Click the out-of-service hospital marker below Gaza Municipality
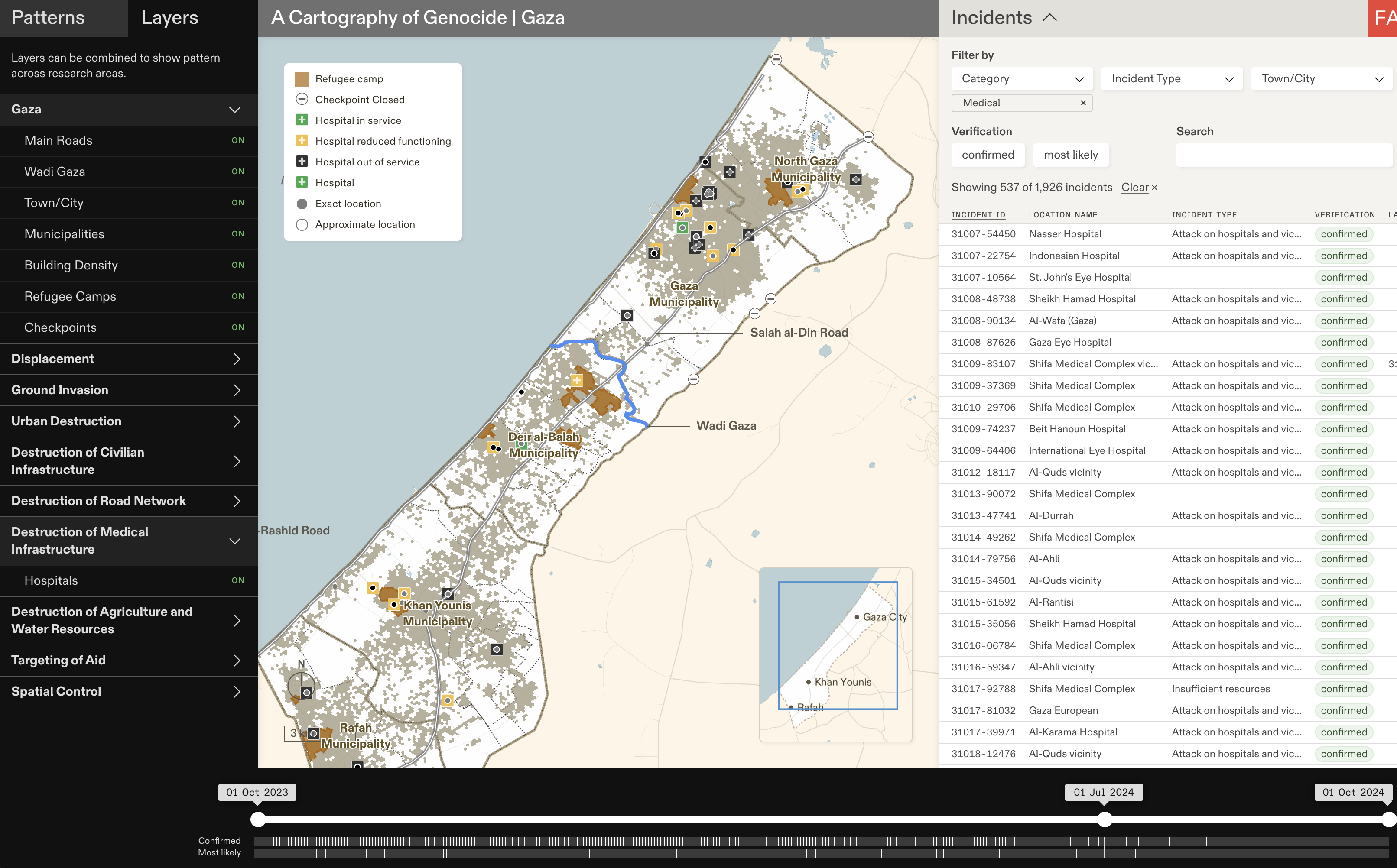 627,315
